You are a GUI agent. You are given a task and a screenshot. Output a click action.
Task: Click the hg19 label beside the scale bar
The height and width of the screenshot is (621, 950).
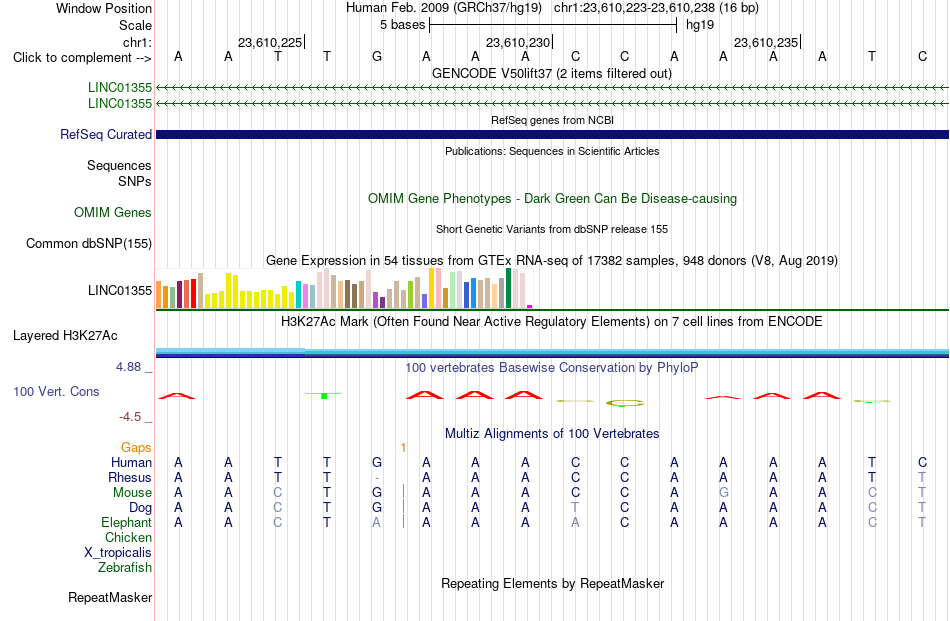(x=700, y=25)
